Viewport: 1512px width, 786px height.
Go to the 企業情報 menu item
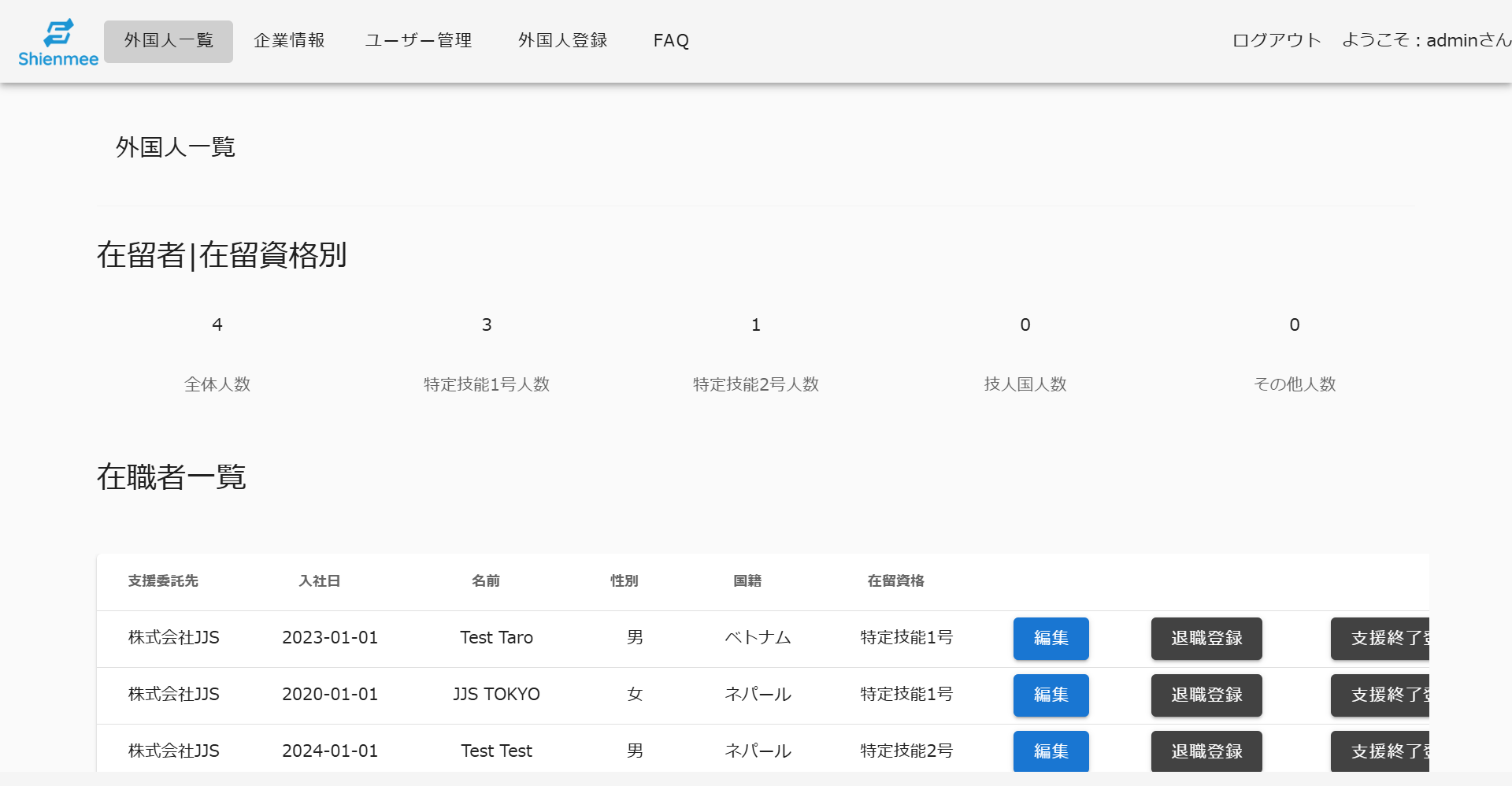(x=289, y=41)
